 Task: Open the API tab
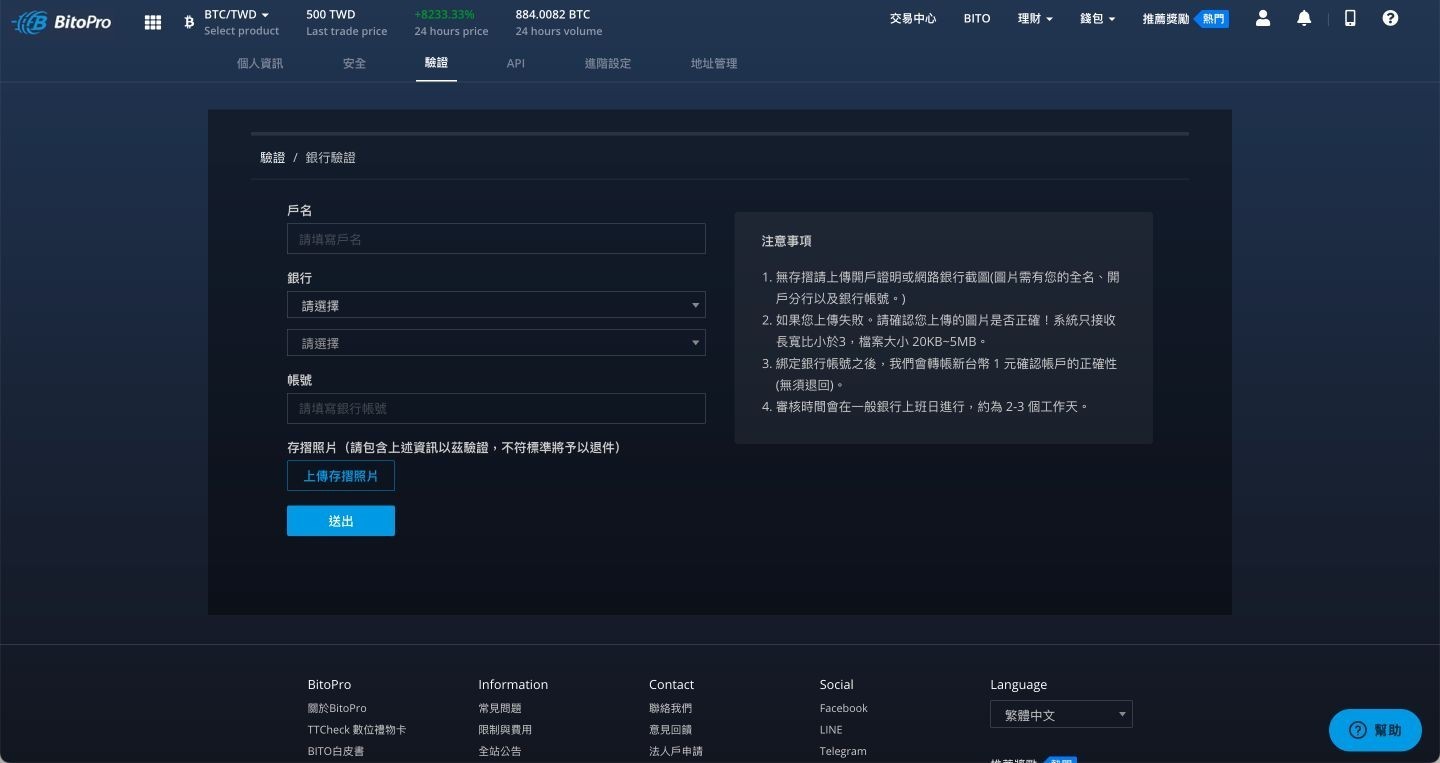pos(515,63)
